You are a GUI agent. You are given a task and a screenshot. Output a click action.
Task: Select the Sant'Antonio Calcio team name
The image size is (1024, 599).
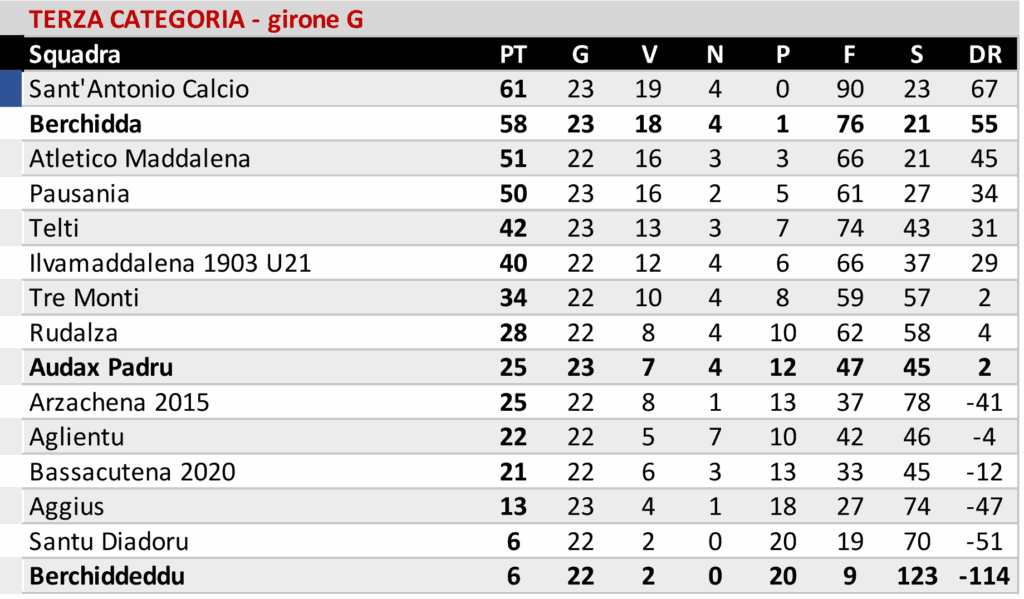coord(139,89)
